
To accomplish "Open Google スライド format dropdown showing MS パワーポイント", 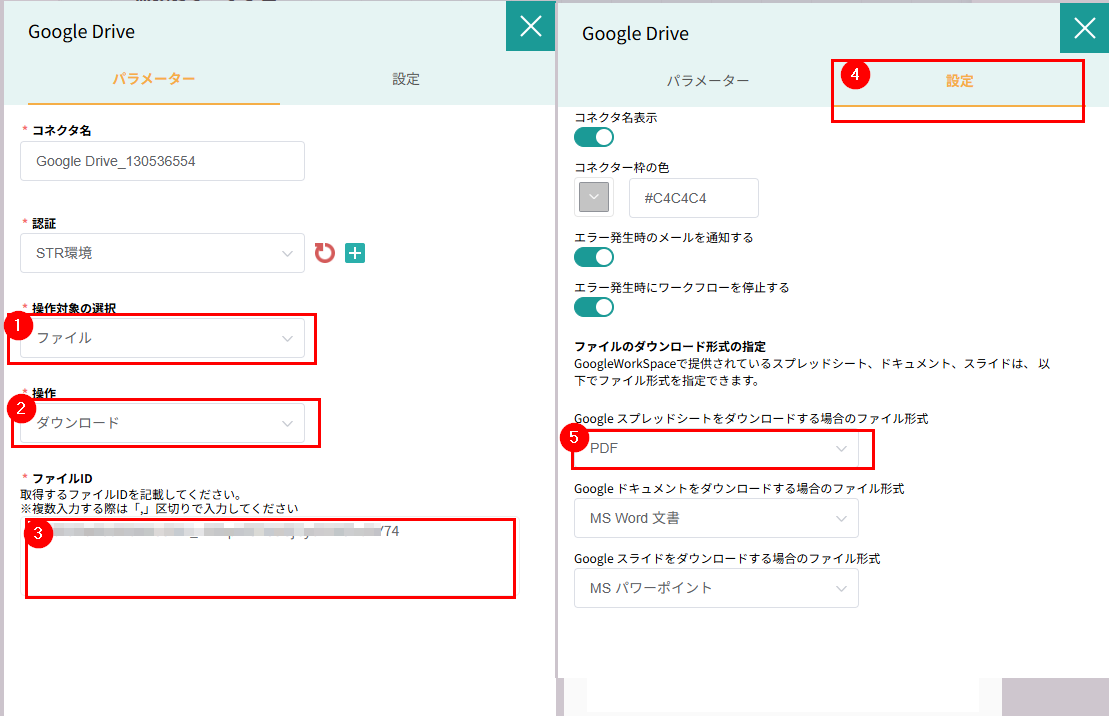I will click(x=716, y=588).
